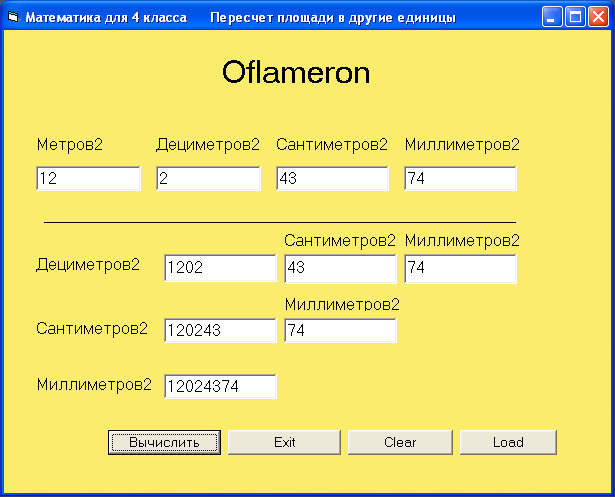615x497 pixels.
Task: Click the Exit button
Action: click(x=284, y=442)
